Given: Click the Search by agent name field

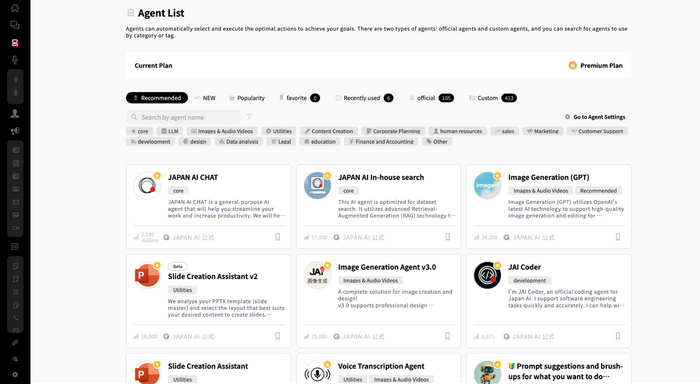Looking at the screenshot, I should (x=183, y=117).
